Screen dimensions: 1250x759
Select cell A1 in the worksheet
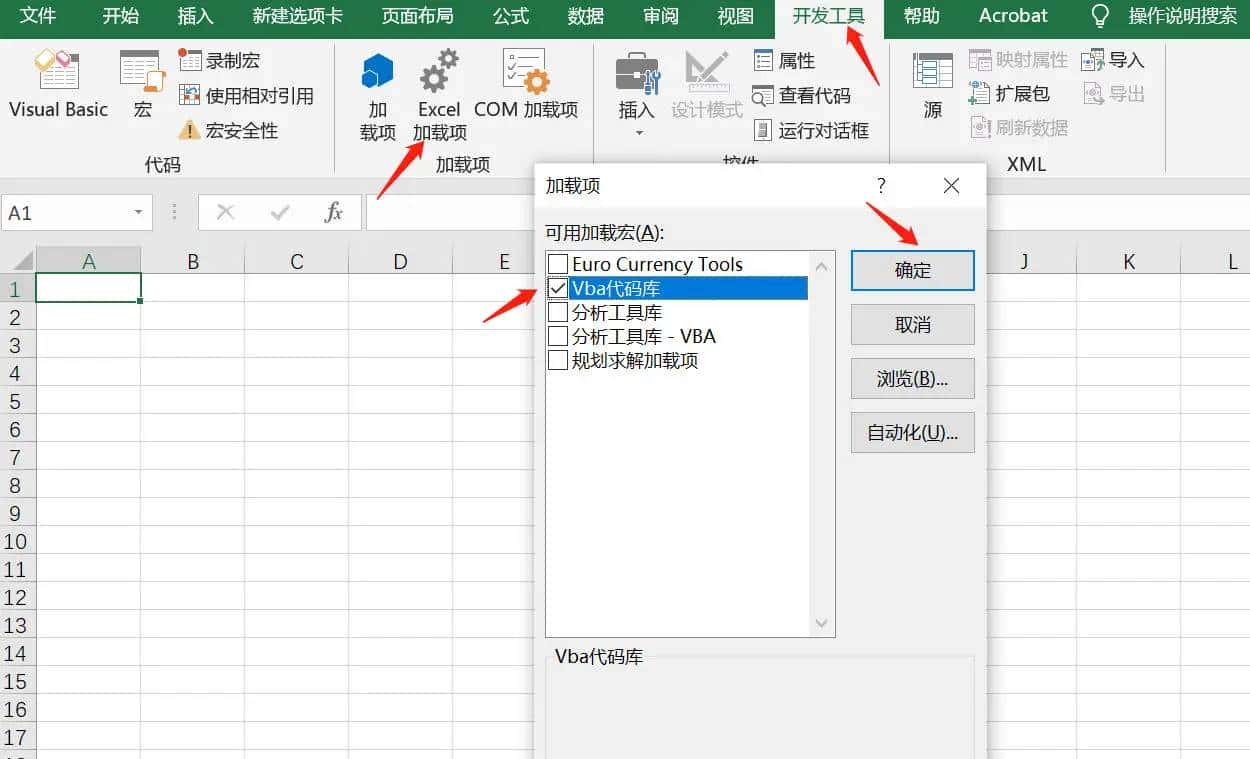[88, 288]
